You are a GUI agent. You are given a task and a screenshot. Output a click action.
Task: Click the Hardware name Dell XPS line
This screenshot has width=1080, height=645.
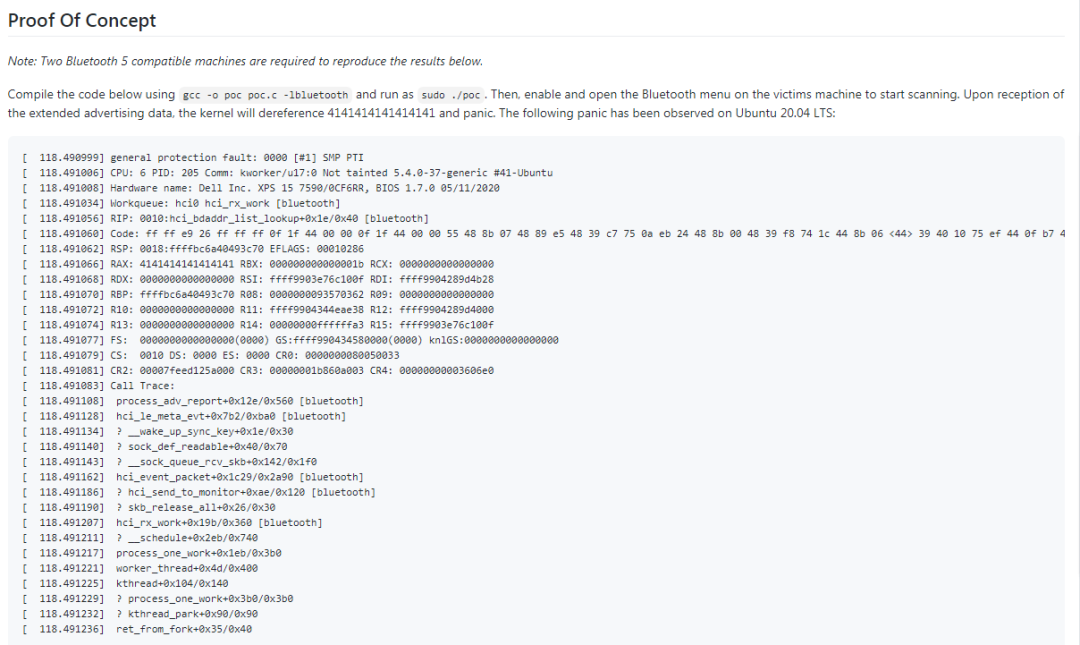click(305, 188)
